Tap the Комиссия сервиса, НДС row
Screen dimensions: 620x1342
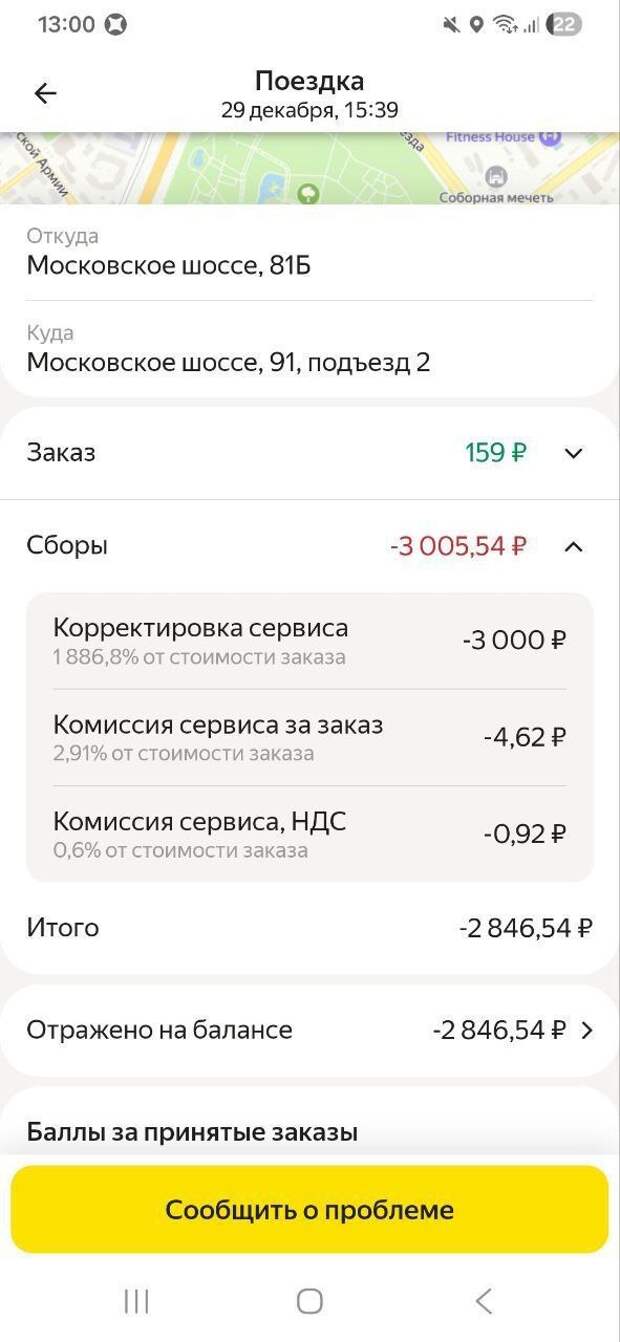[309, 834]
